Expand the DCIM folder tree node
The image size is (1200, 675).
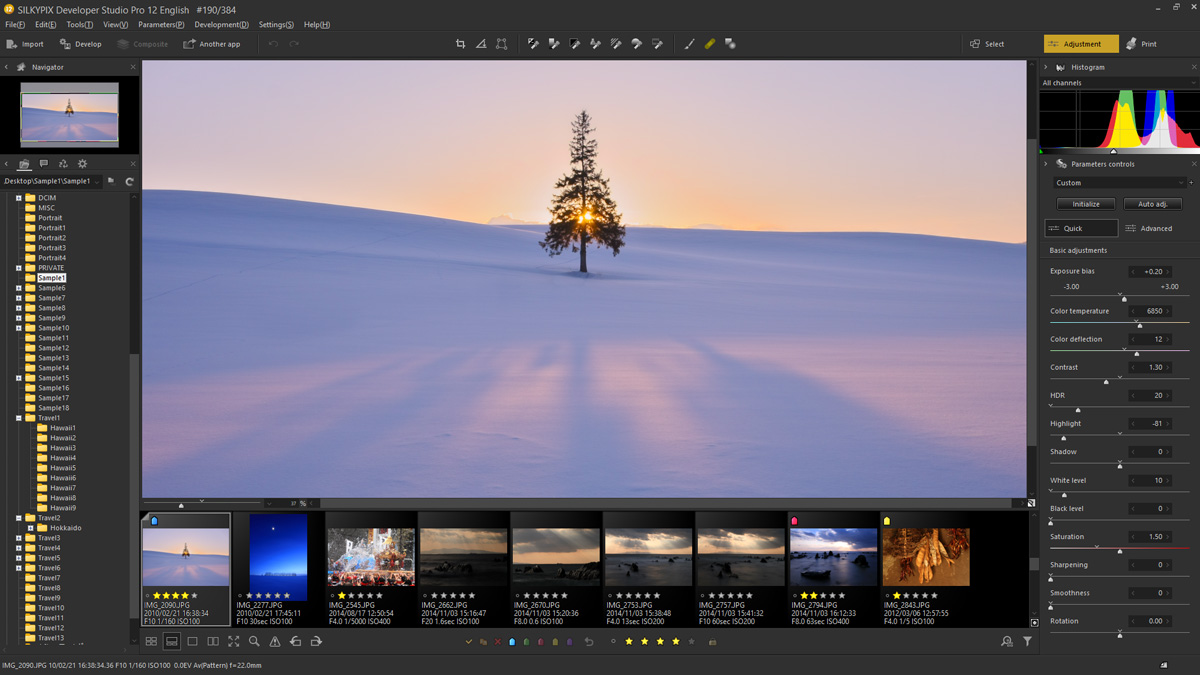[18, 198]
